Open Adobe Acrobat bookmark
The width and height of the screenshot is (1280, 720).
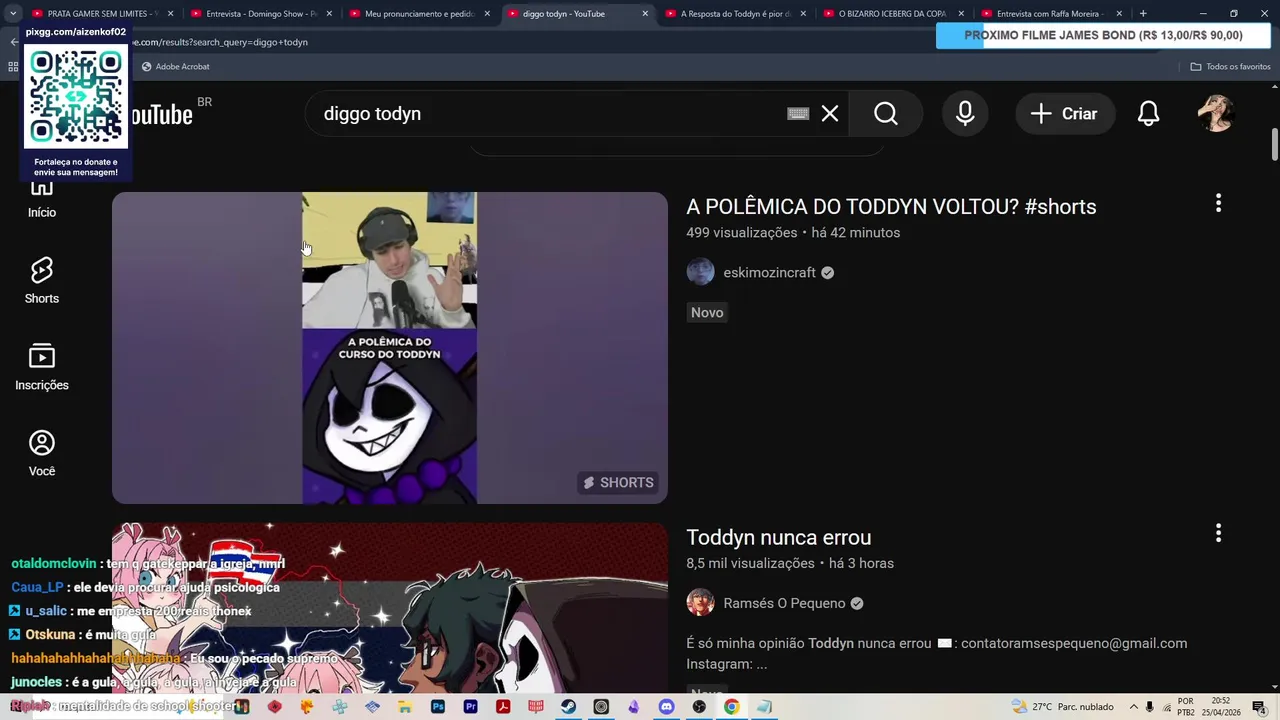[175, 66]
